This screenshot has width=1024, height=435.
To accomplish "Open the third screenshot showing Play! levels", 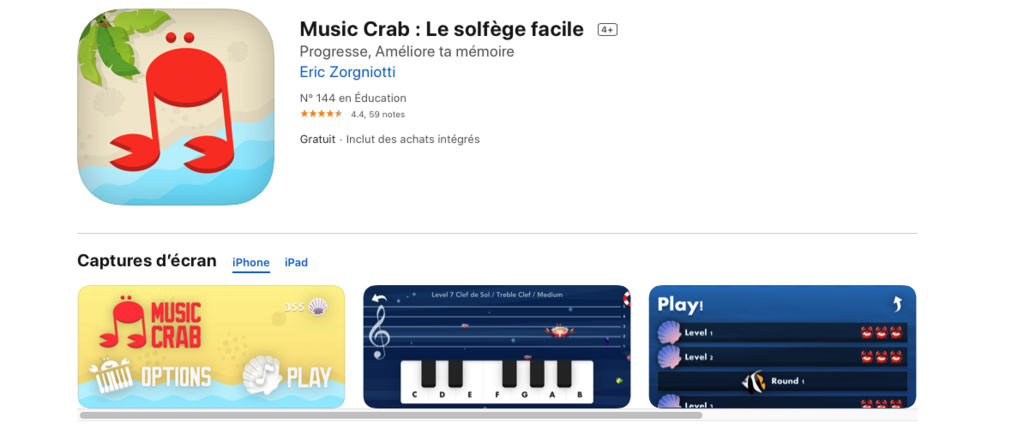I will tap(782, 347).
